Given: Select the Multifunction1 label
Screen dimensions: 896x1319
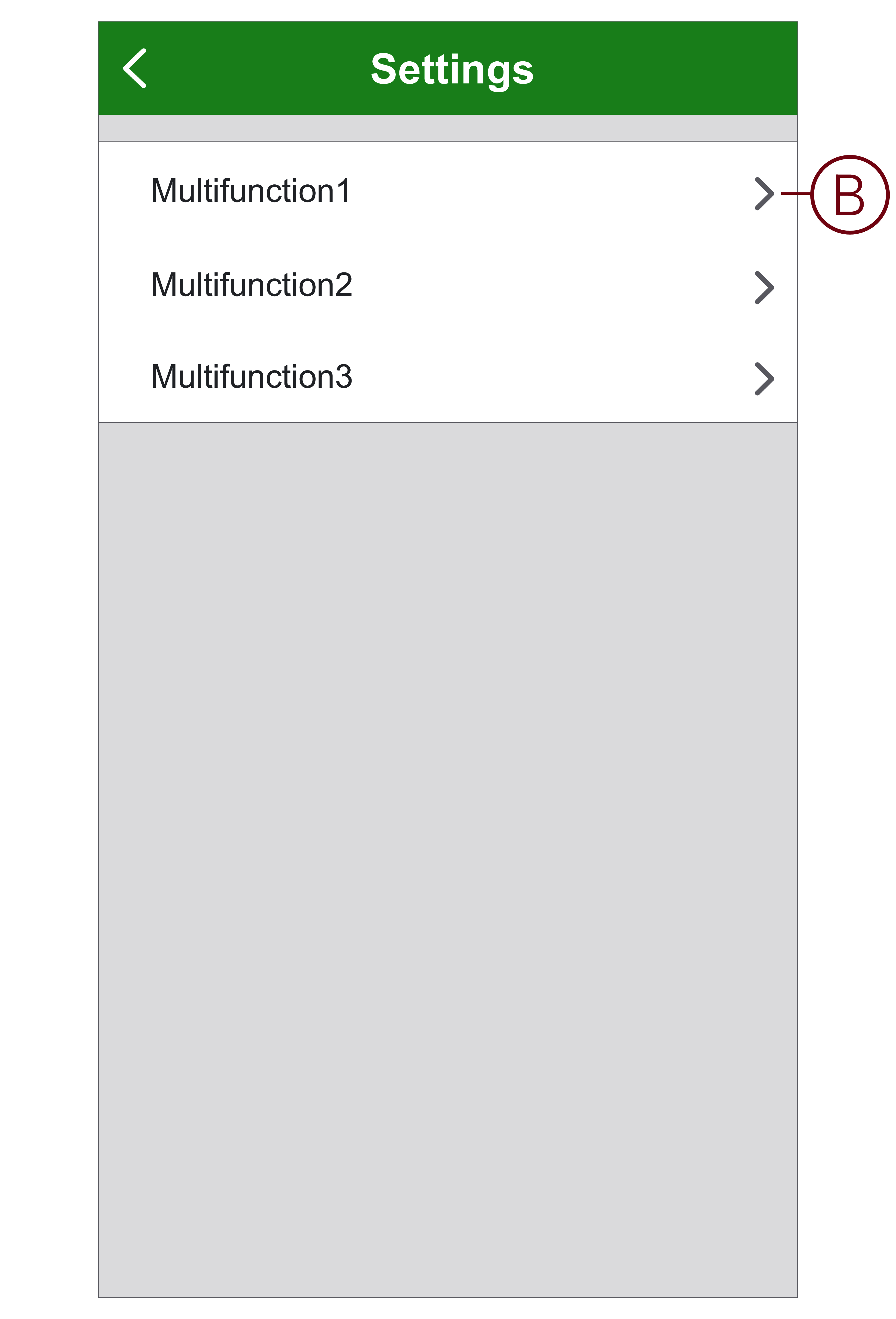Looking at the screenshot, I should click(251, 191).
